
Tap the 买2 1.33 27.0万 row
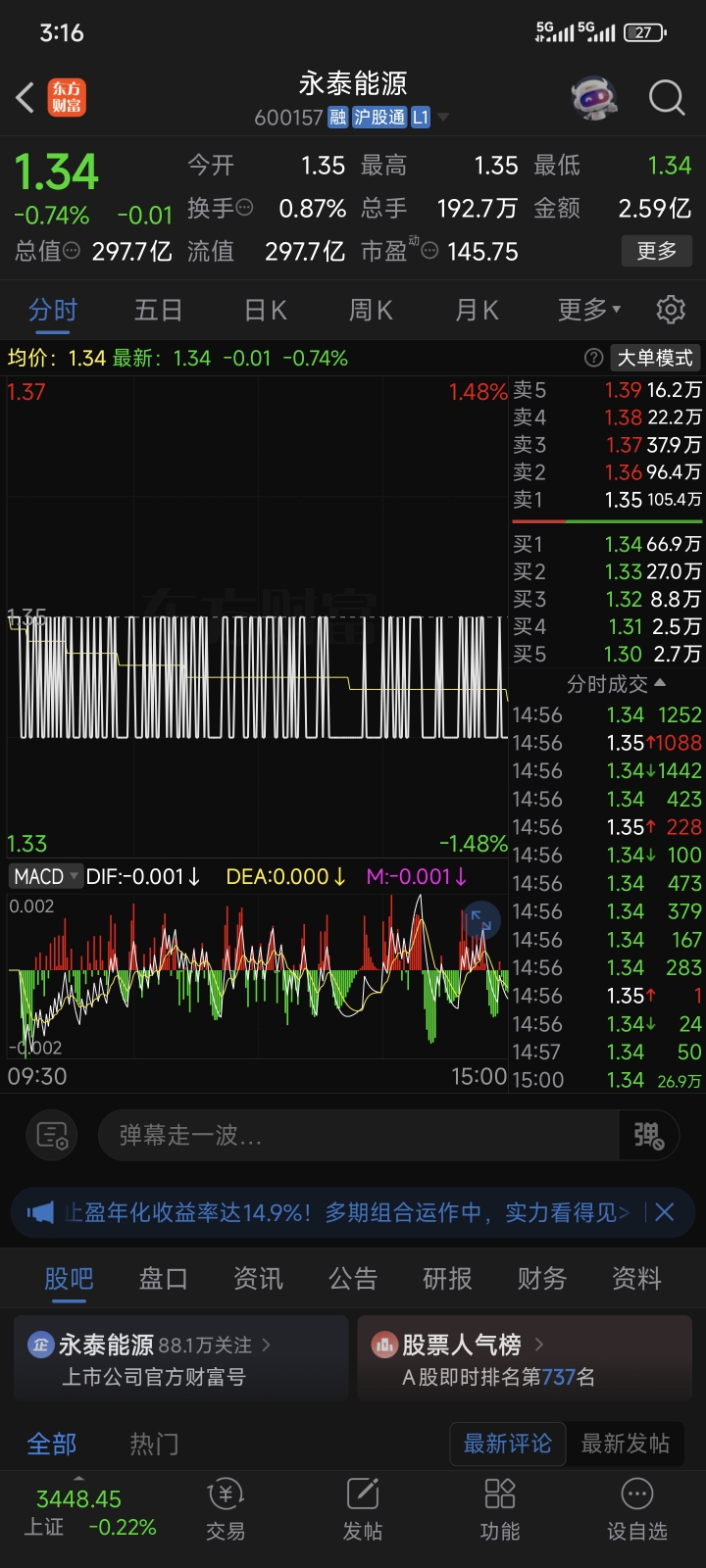coord(607,571)
